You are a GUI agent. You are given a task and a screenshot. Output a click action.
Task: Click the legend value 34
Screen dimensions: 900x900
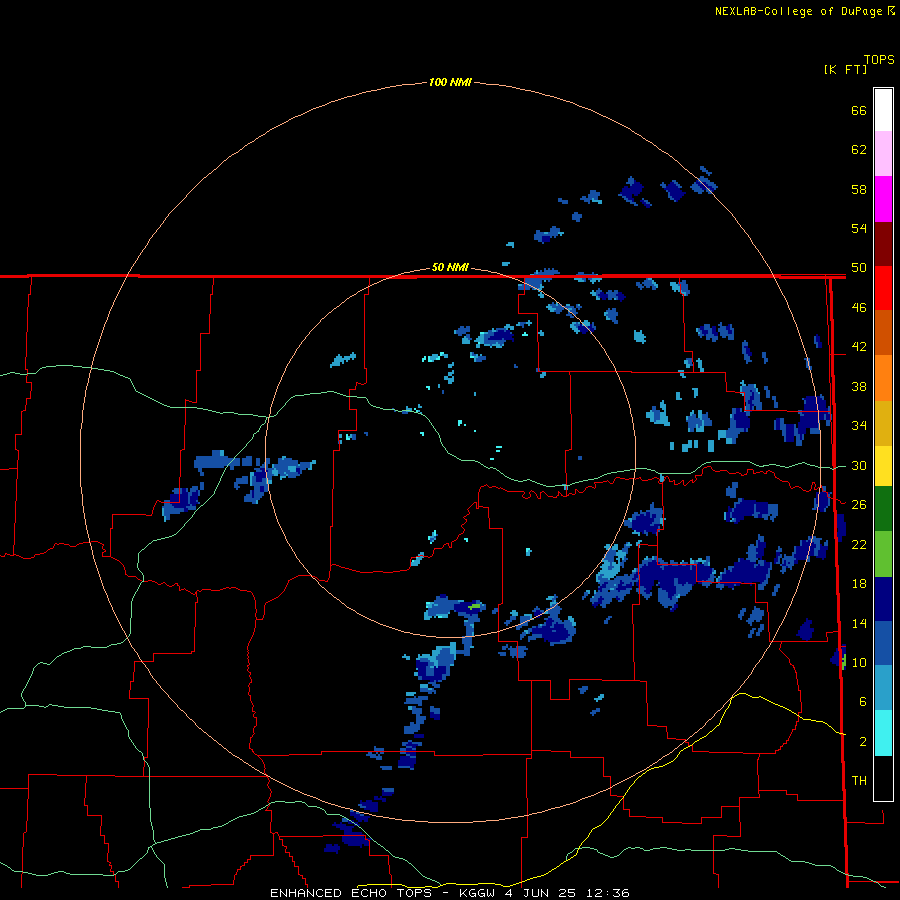coord(859,425)
